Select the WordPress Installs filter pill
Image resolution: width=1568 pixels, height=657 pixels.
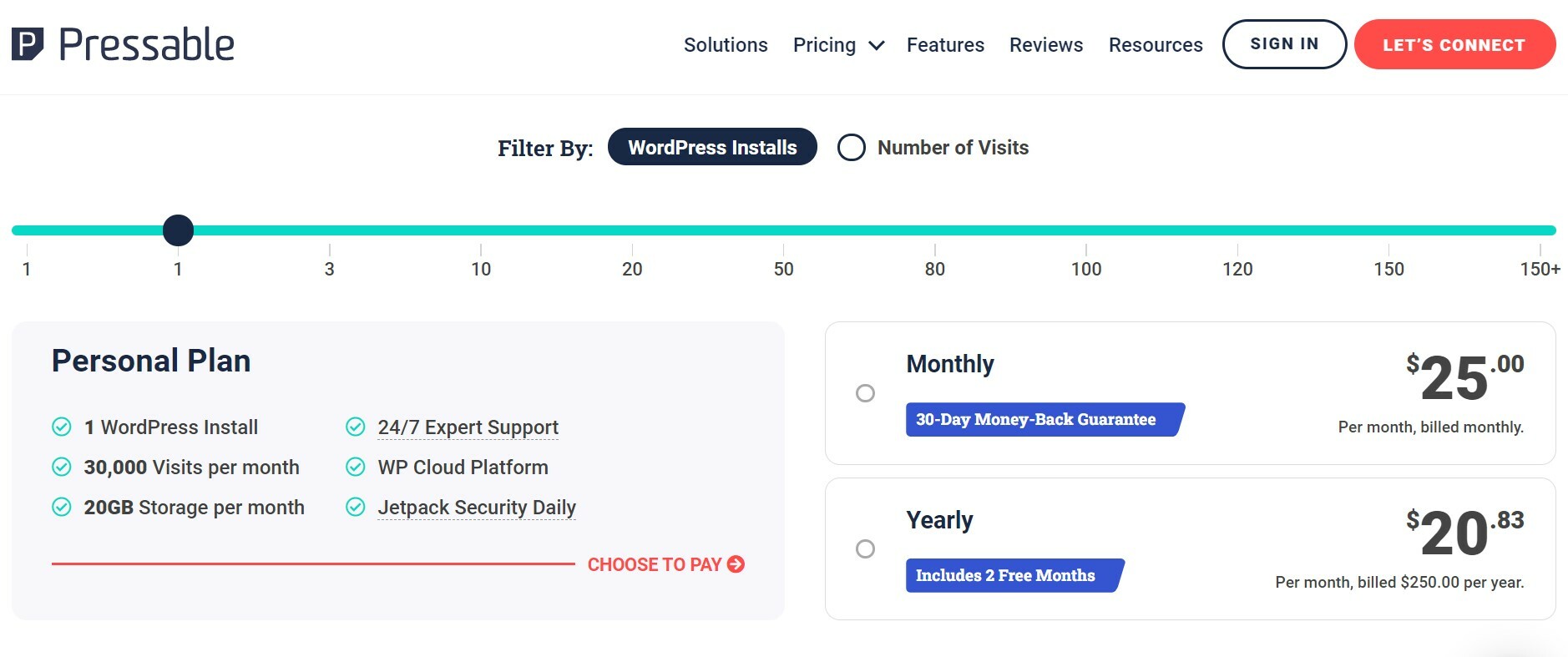click(x=711, y=148)
